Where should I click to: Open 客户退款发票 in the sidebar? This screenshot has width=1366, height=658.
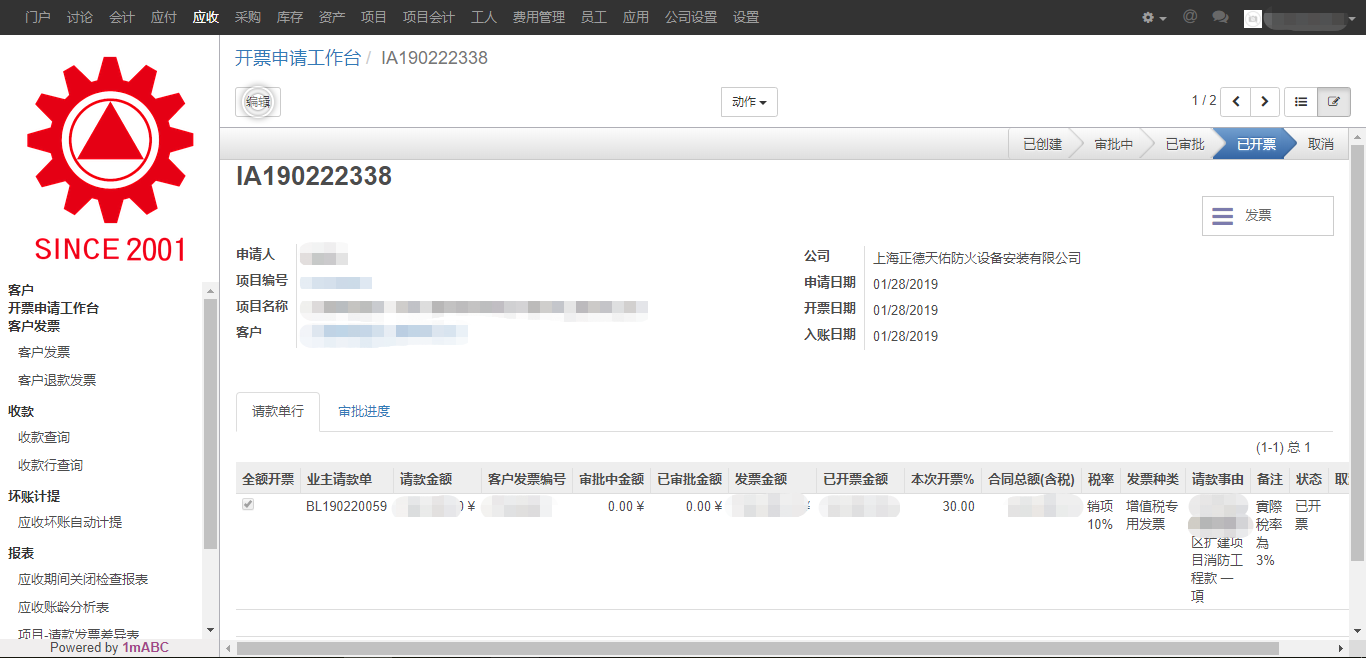point(57,380)
